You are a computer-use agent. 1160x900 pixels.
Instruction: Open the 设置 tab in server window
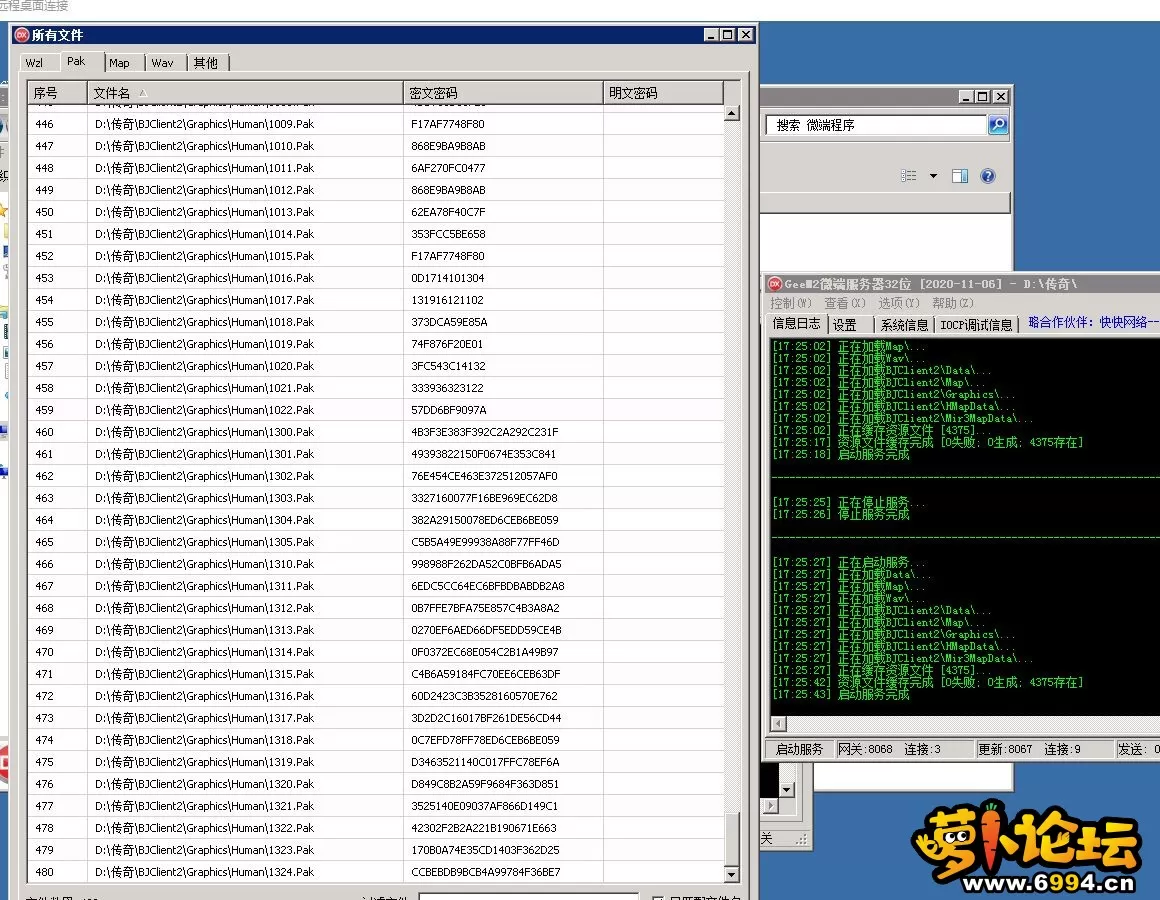[846, 325]
